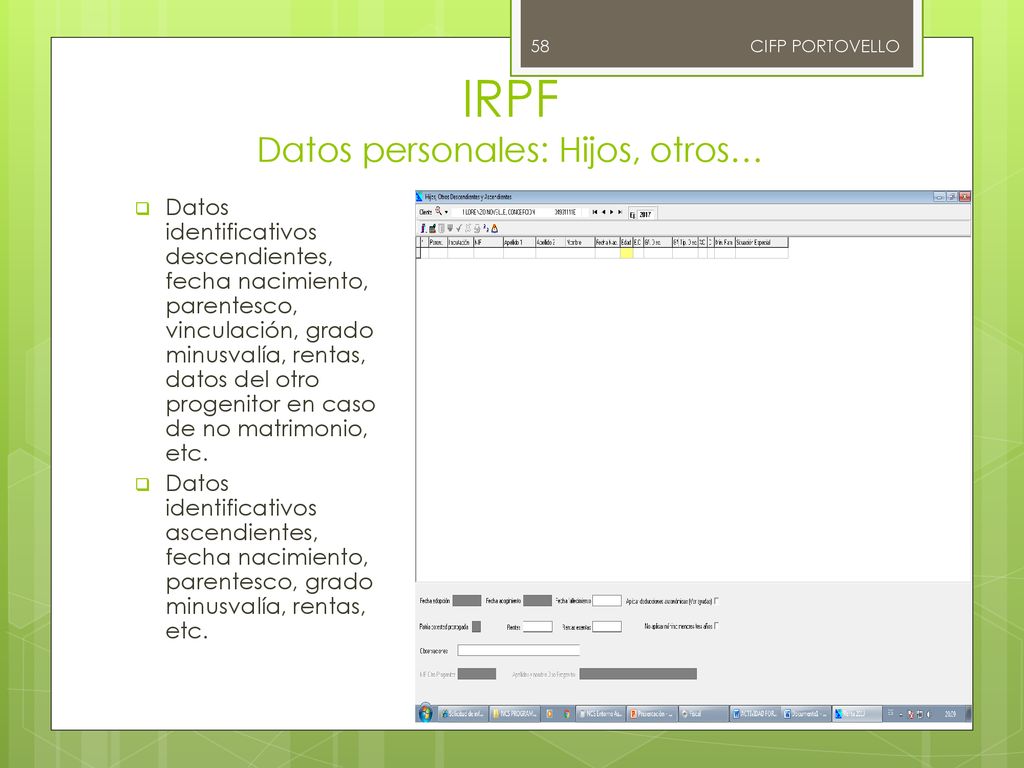1024x768 pixels.
Task: Open Documento Word taskbar item
Action: coord(806,714)
